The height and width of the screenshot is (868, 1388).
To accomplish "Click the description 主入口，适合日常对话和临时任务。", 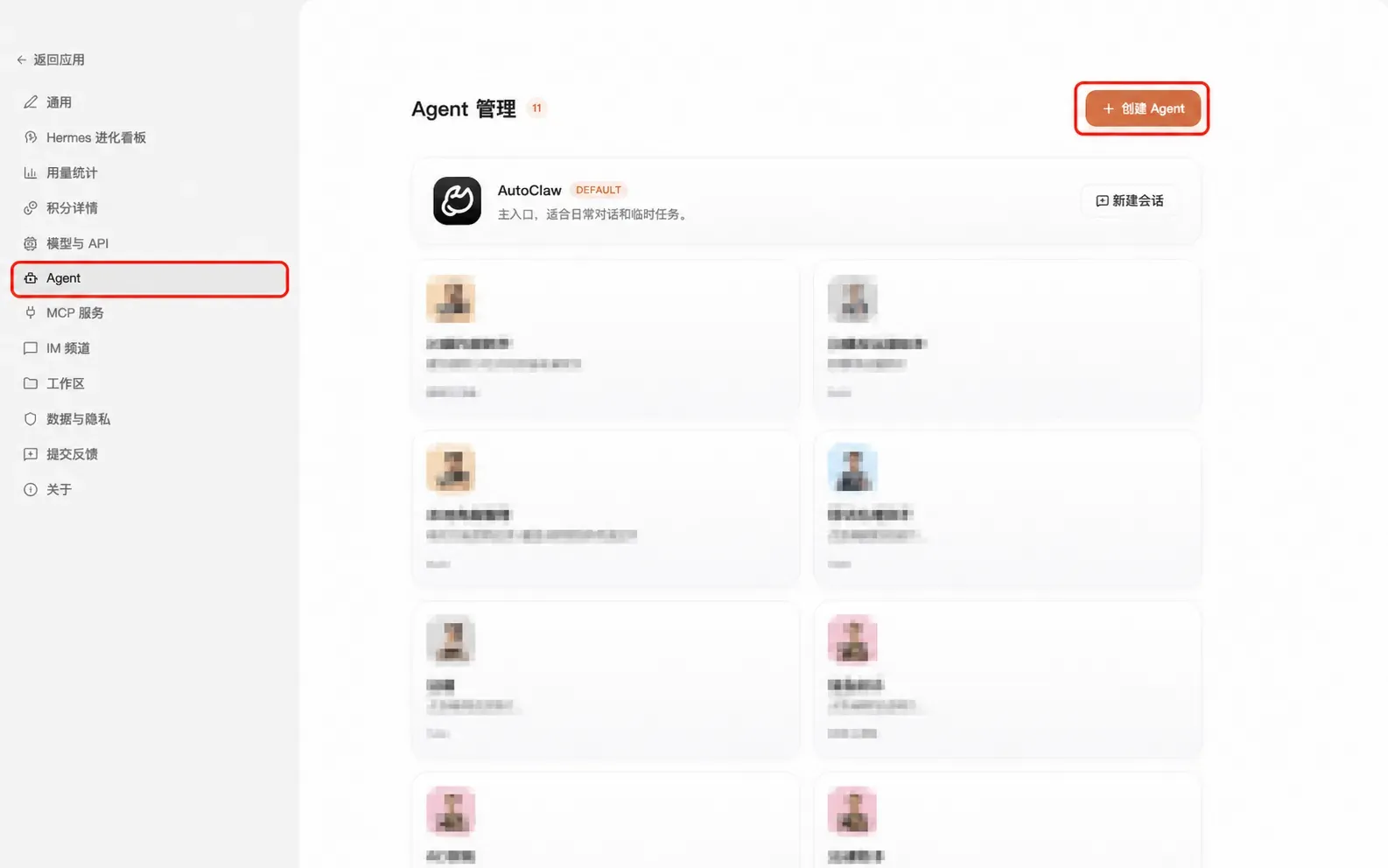I will (594, 214).
